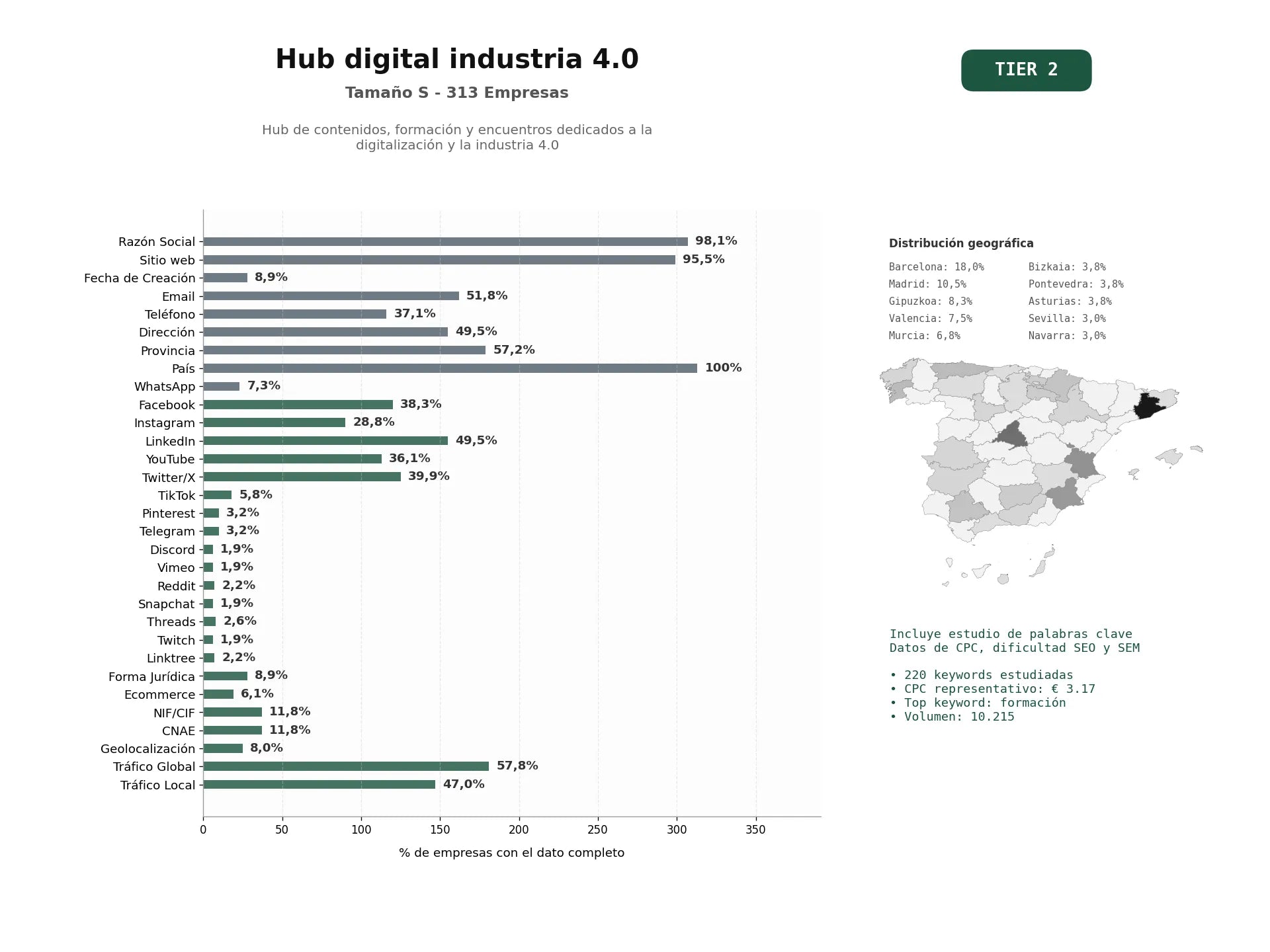Click the Provincia label
The width and height of the screenshot is (1270, 952).
pyautogui.click(x=168, y=350)
